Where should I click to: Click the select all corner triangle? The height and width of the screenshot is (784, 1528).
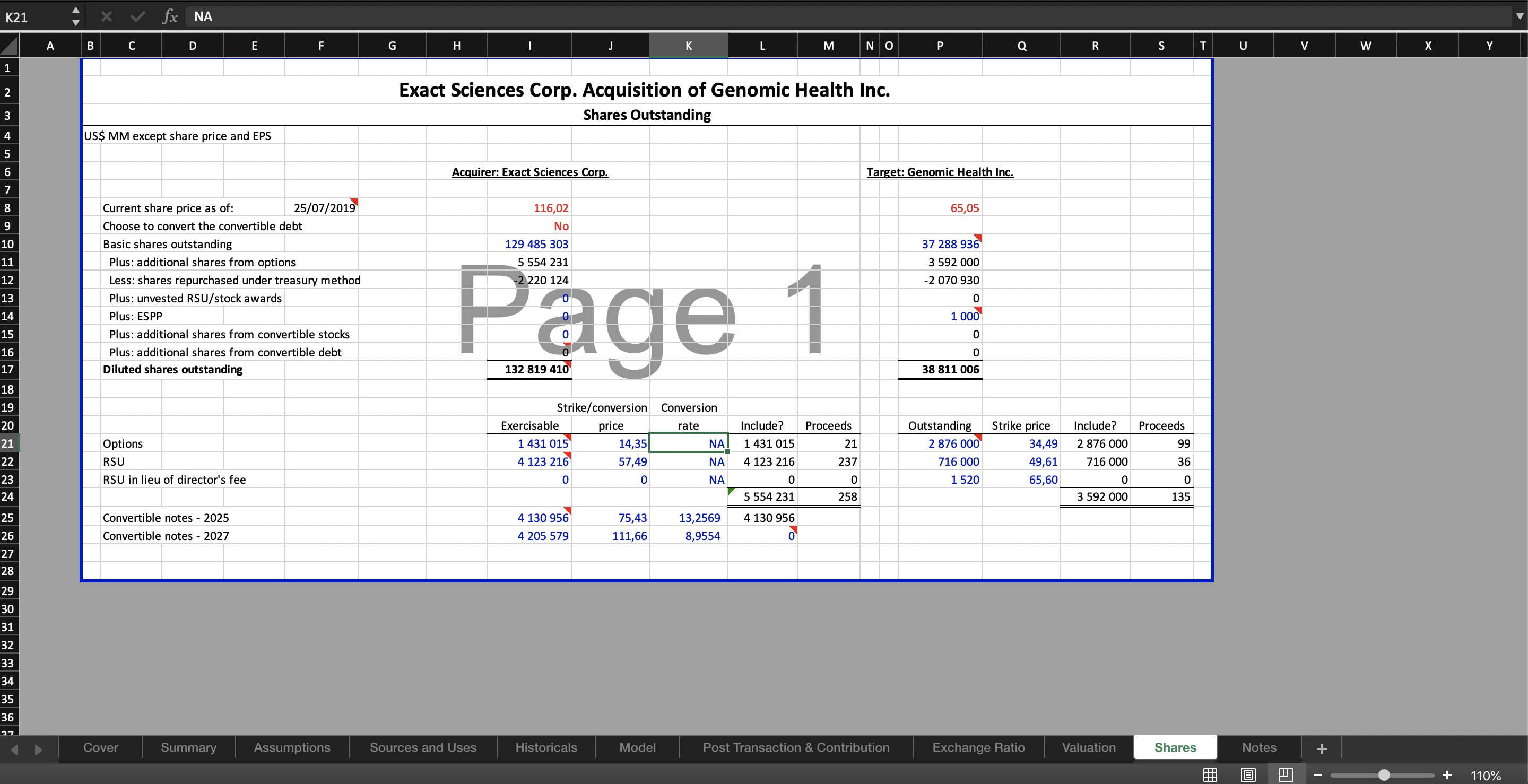(10, 46)
